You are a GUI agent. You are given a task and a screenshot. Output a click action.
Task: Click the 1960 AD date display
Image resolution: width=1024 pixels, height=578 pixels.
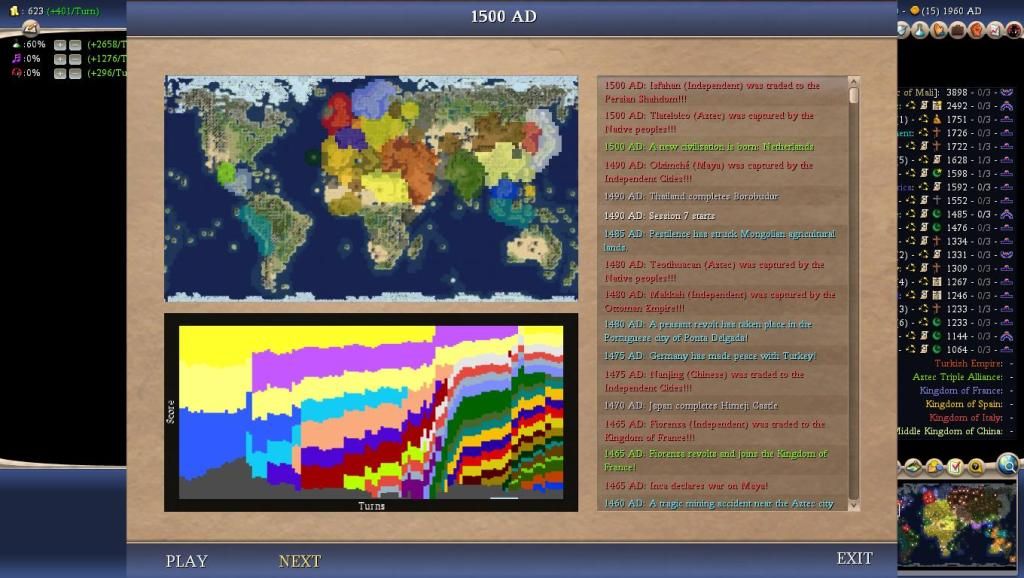(961, 10)
